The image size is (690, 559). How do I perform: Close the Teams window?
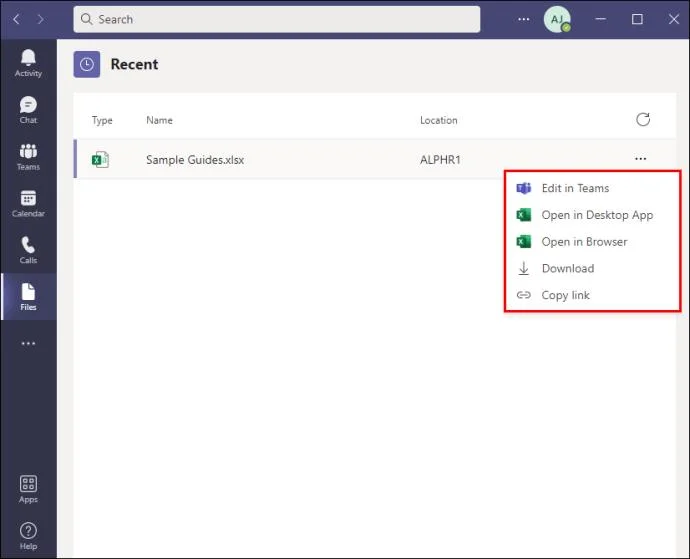pos(674,19)
